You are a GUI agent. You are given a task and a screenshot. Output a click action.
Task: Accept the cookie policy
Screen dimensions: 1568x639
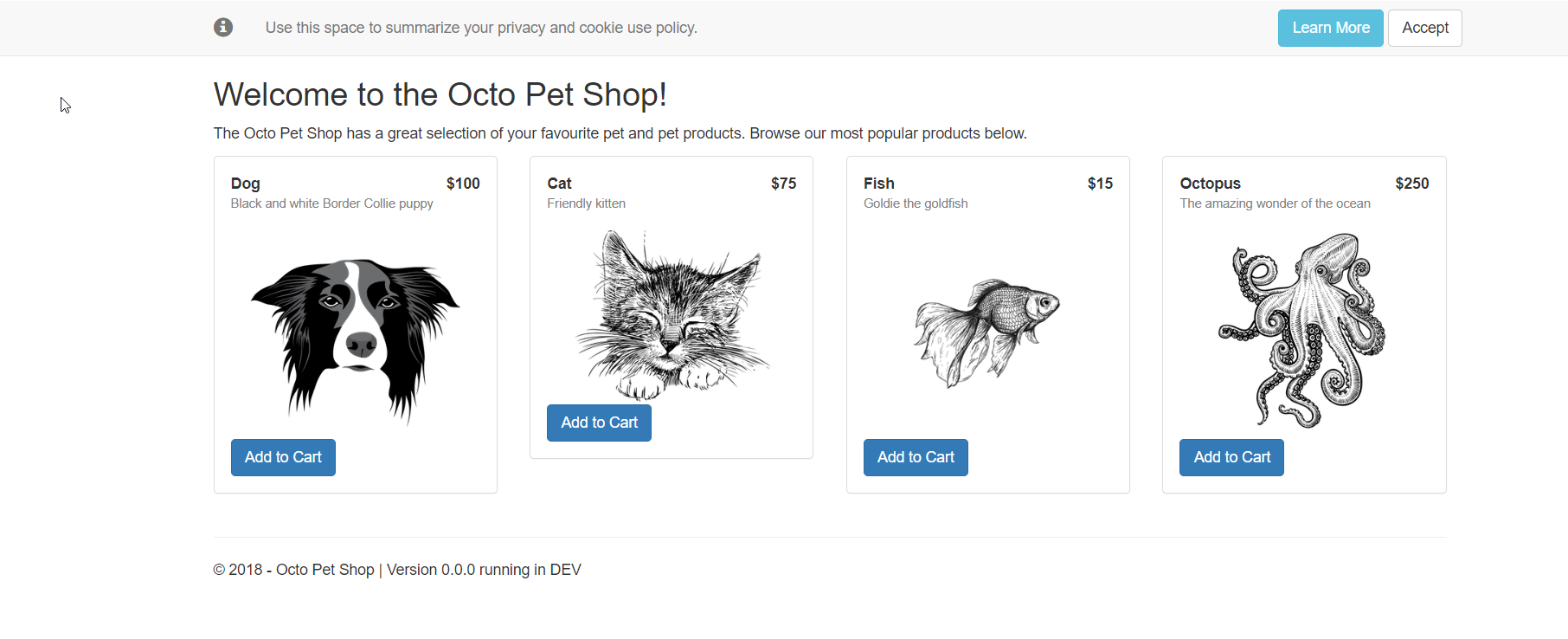tap(1424, 28)
